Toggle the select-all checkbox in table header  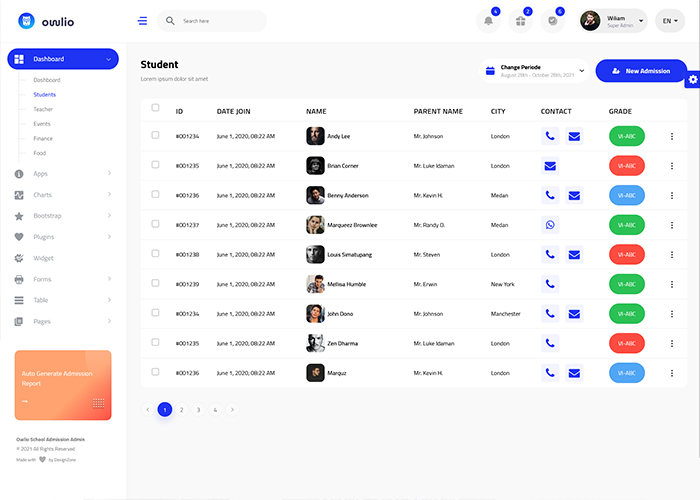[x=155, y=108]
